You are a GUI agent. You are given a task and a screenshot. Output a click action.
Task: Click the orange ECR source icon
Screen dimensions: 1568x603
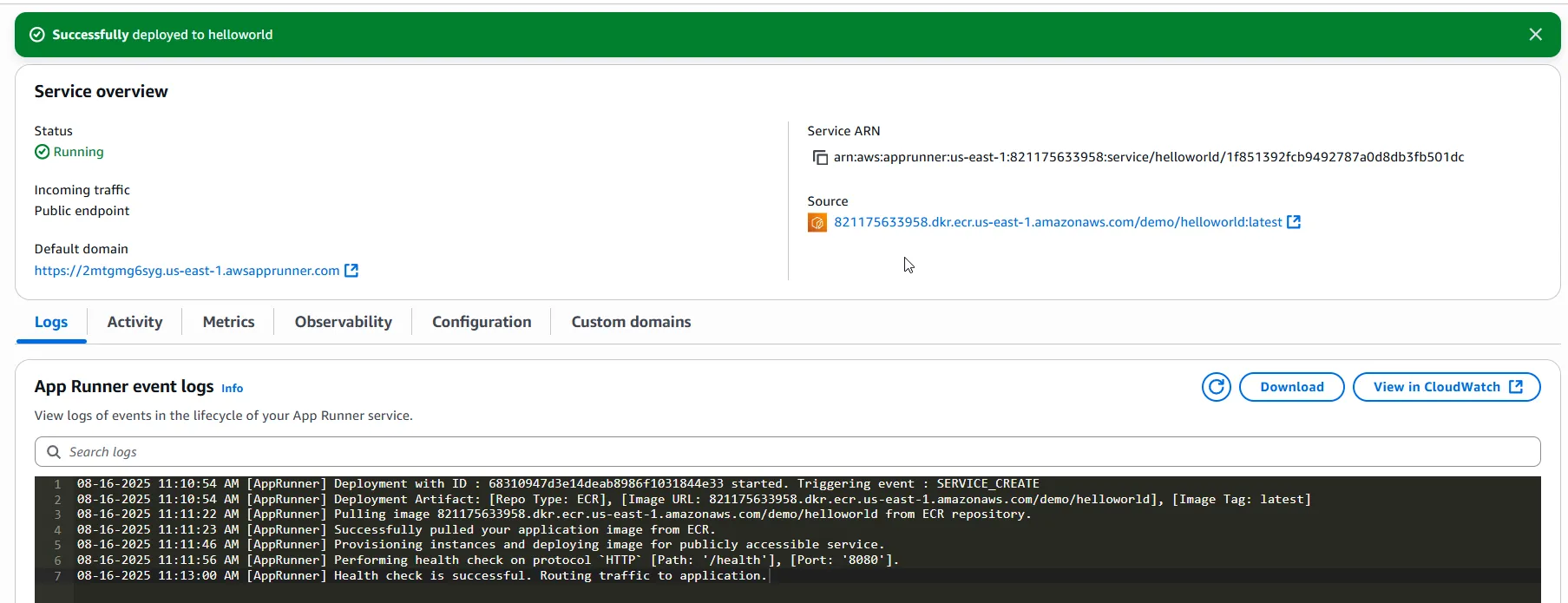point(817,223)
